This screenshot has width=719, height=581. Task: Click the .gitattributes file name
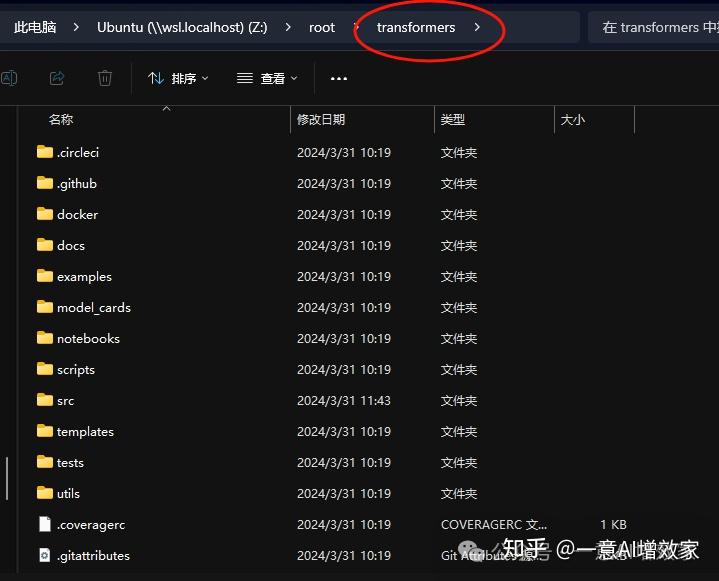[94, 556]
